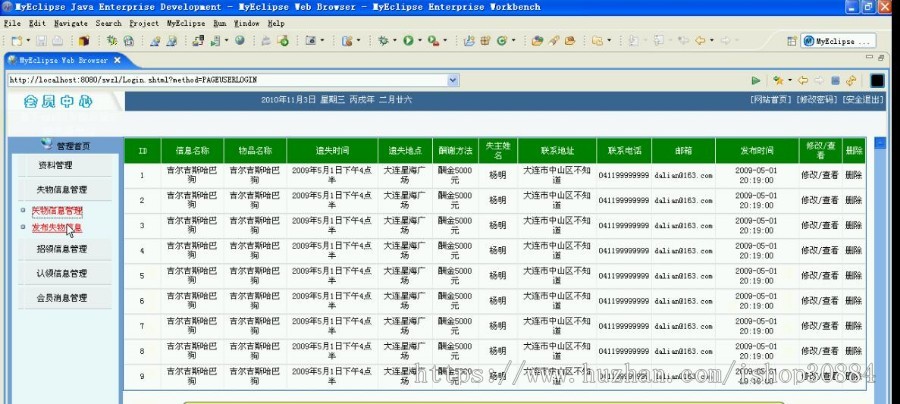
Task: Click the yellow Back navigation arrow in main toolbar
Action: 700,41
